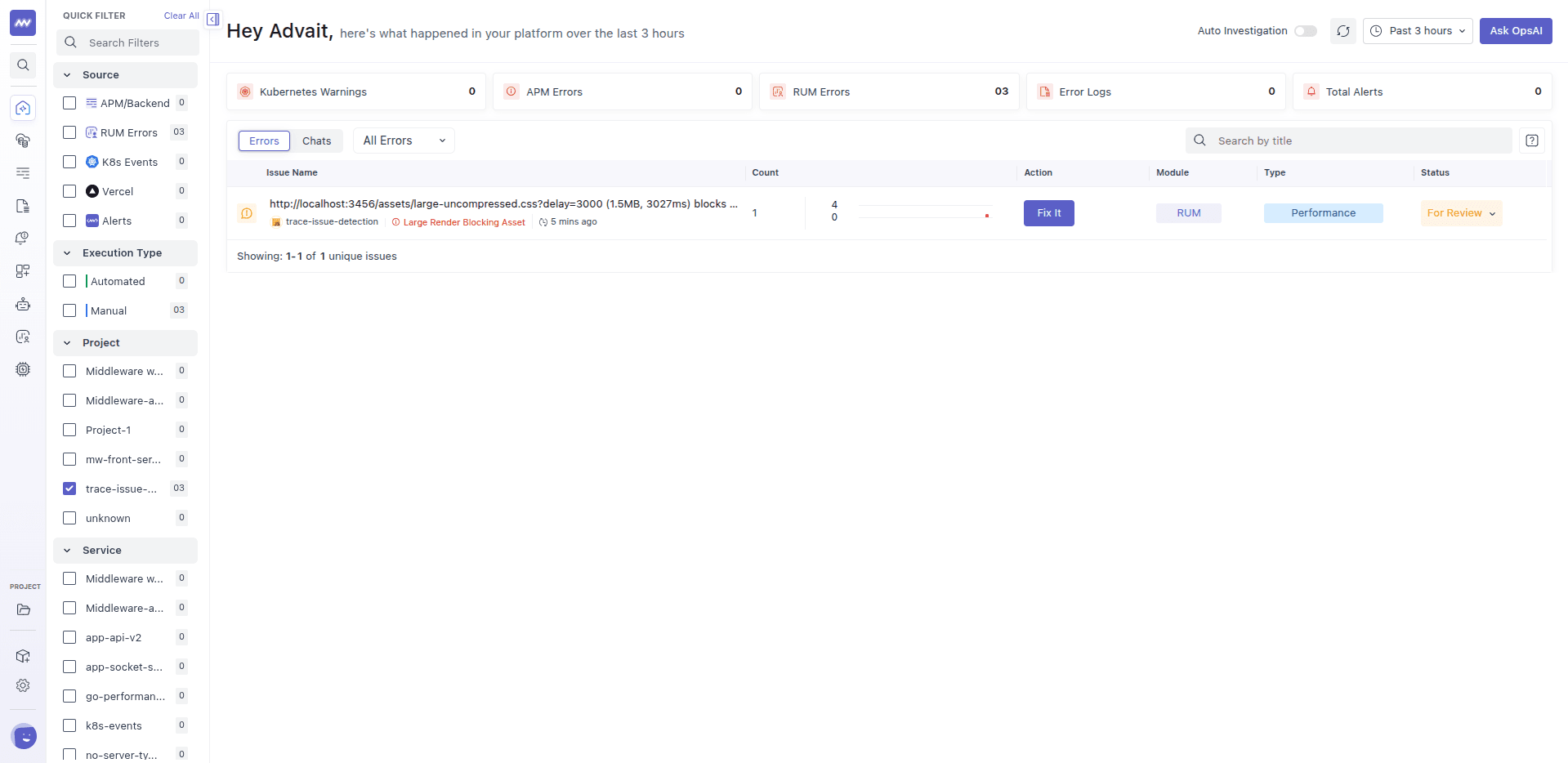1568x763 pixels.
Task: Click the Middleware logo at top left
Action: pyautogui.click(x=23, y=23)
